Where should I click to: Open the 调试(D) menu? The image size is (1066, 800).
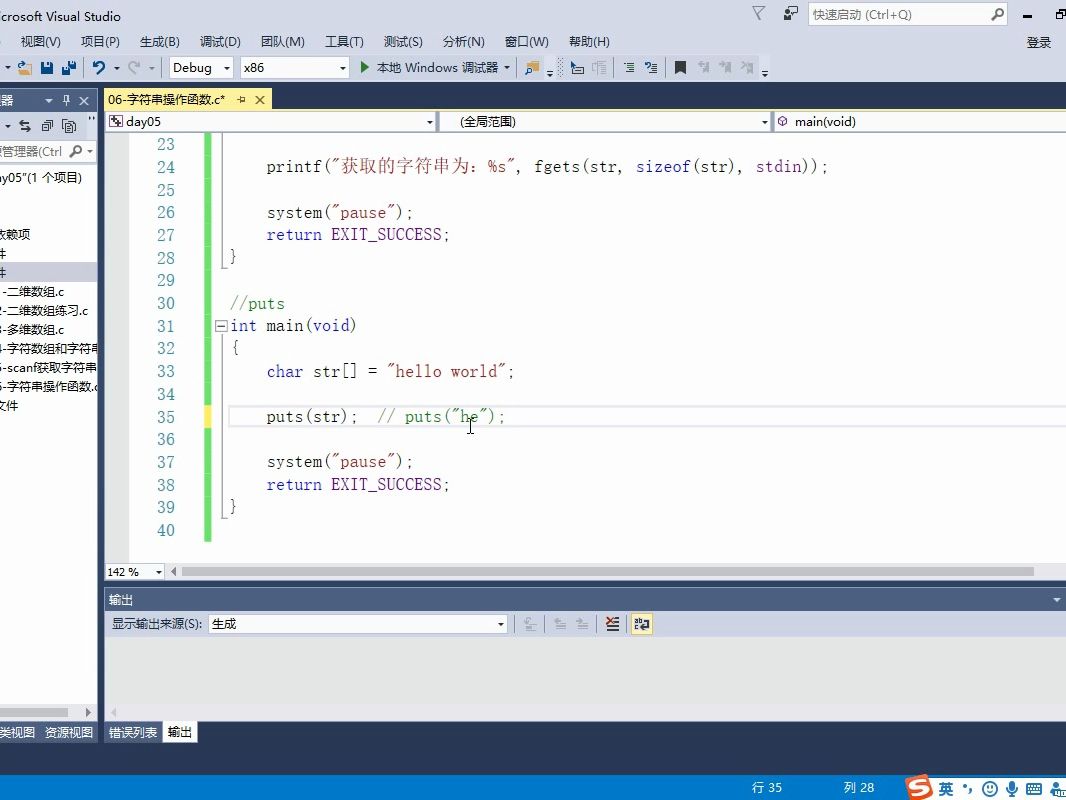220,41
